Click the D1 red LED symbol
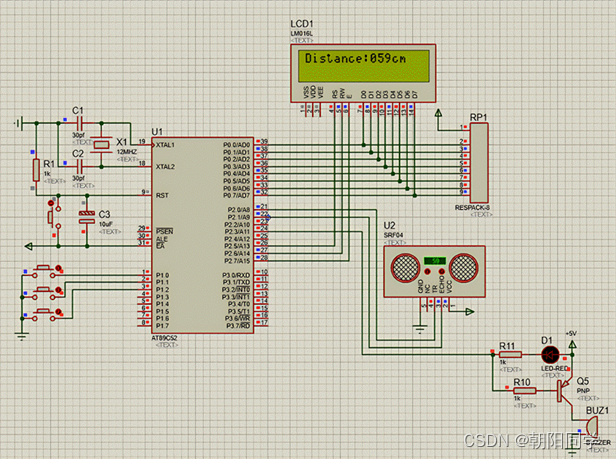 click(550, 354)
